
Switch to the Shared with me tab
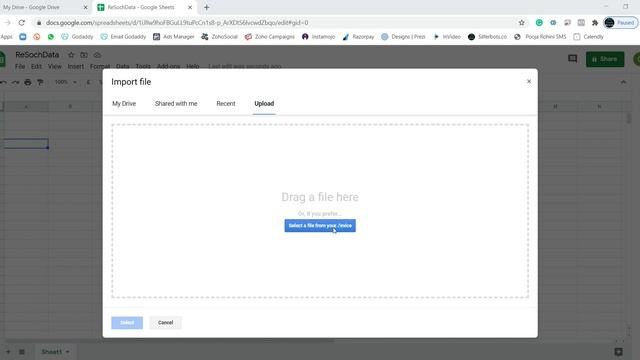[176, 104]
